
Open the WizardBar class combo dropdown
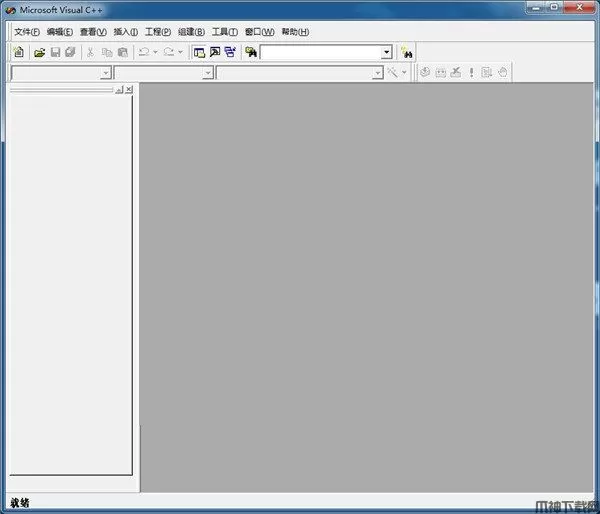coord(105,73)
